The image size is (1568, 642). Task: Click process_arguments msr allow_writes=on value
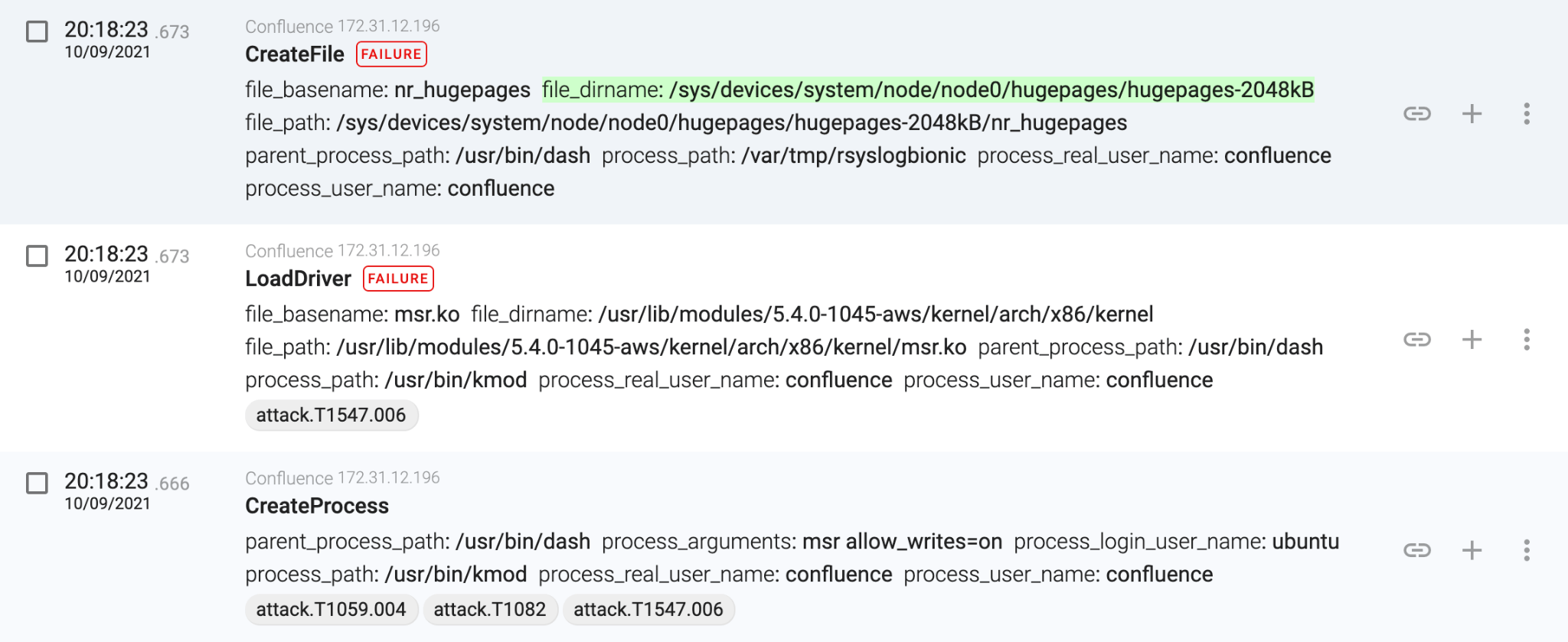(x=902, y=542)
